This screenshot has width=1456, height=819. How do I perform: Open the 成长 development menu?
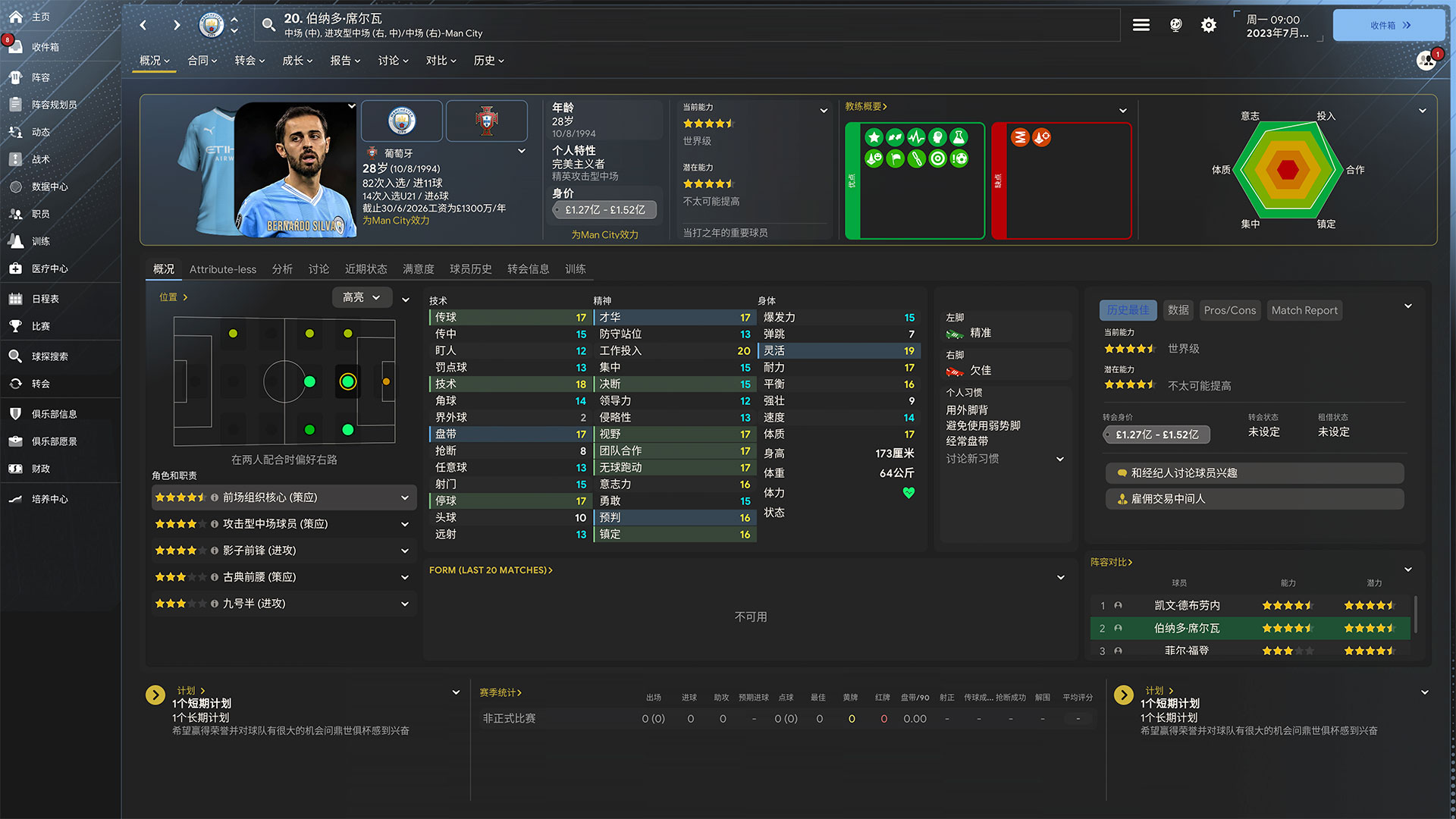[x=297, y=61]
